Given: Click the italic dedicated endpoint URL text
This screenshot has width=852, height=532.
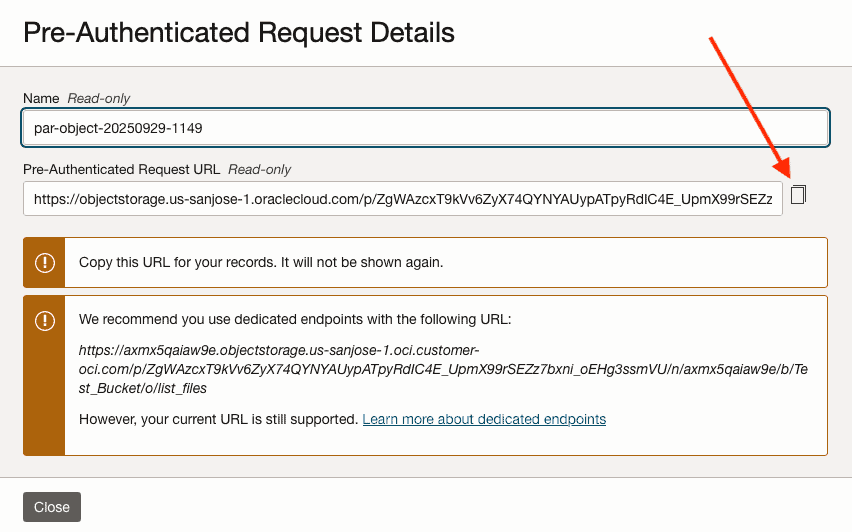Looking at the screenshot, I should coord(440,369).
